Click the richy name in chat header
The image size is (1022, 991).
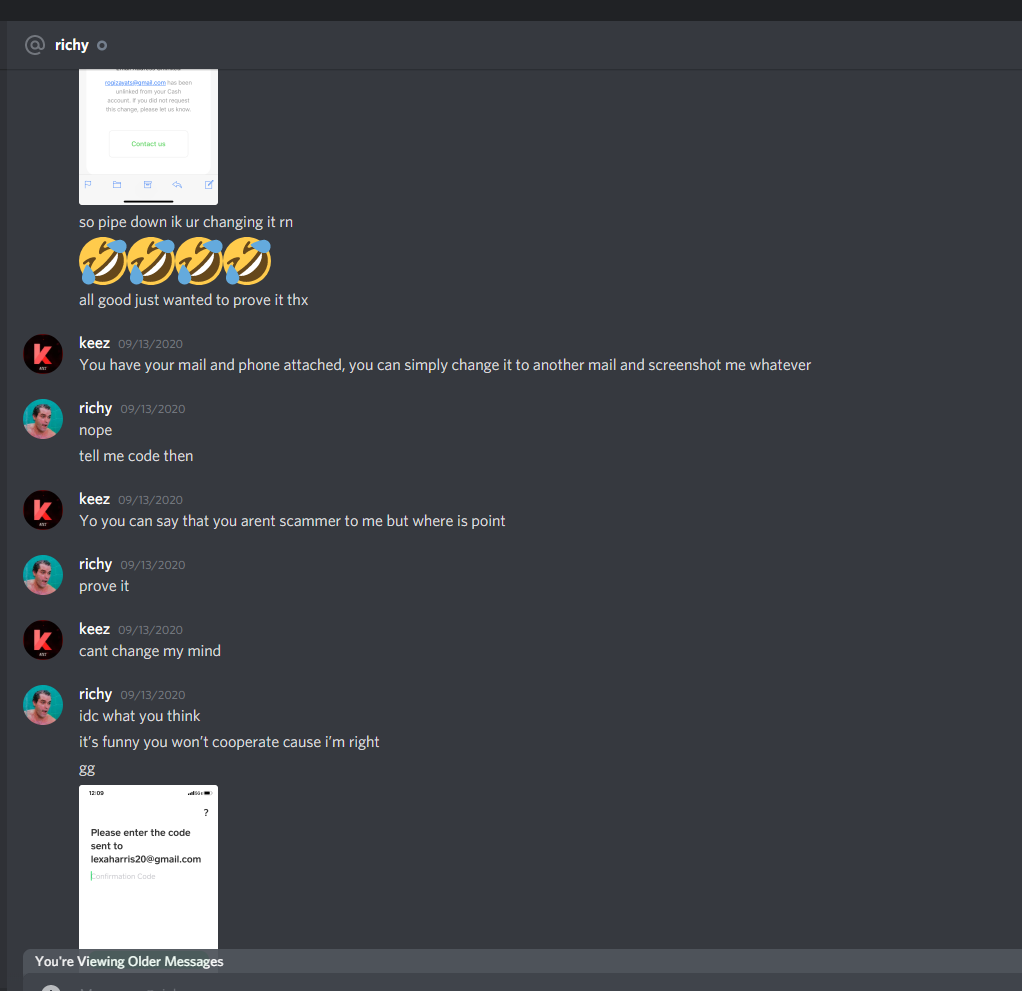click(x=72, y=45)
